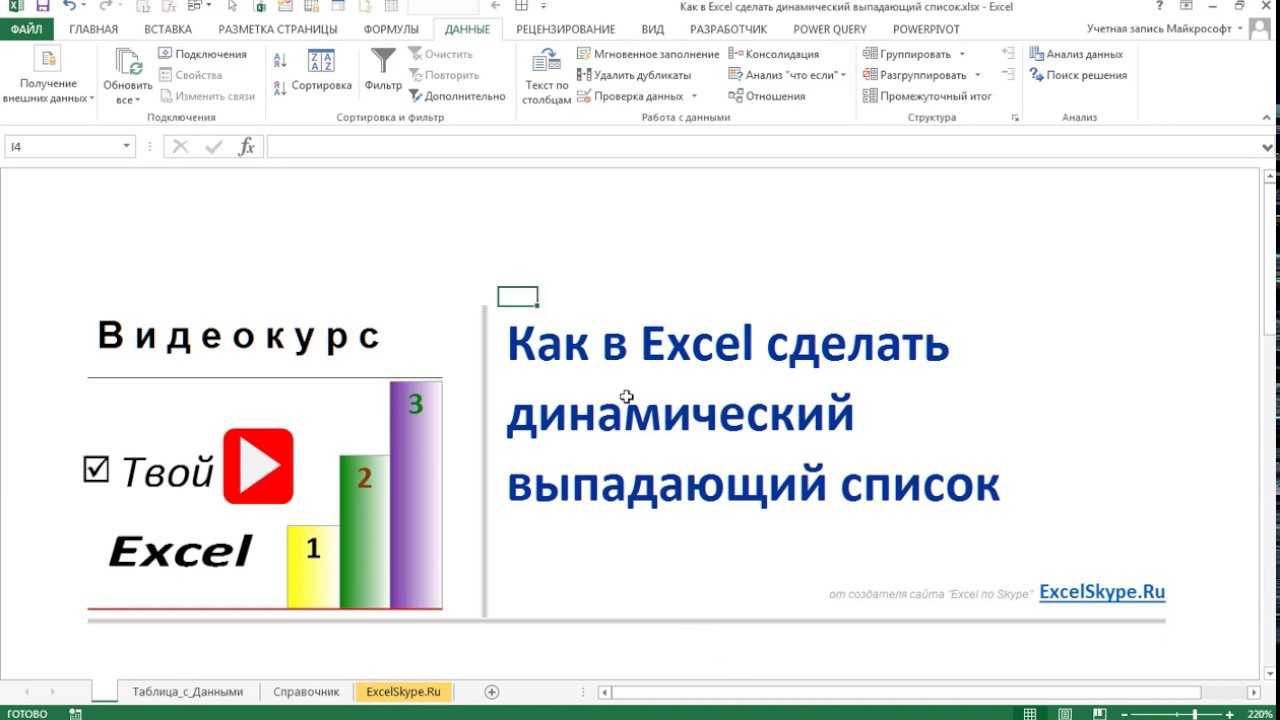
Task: Click the Insert Function fx icon
Action: click(x=246, y=147)
